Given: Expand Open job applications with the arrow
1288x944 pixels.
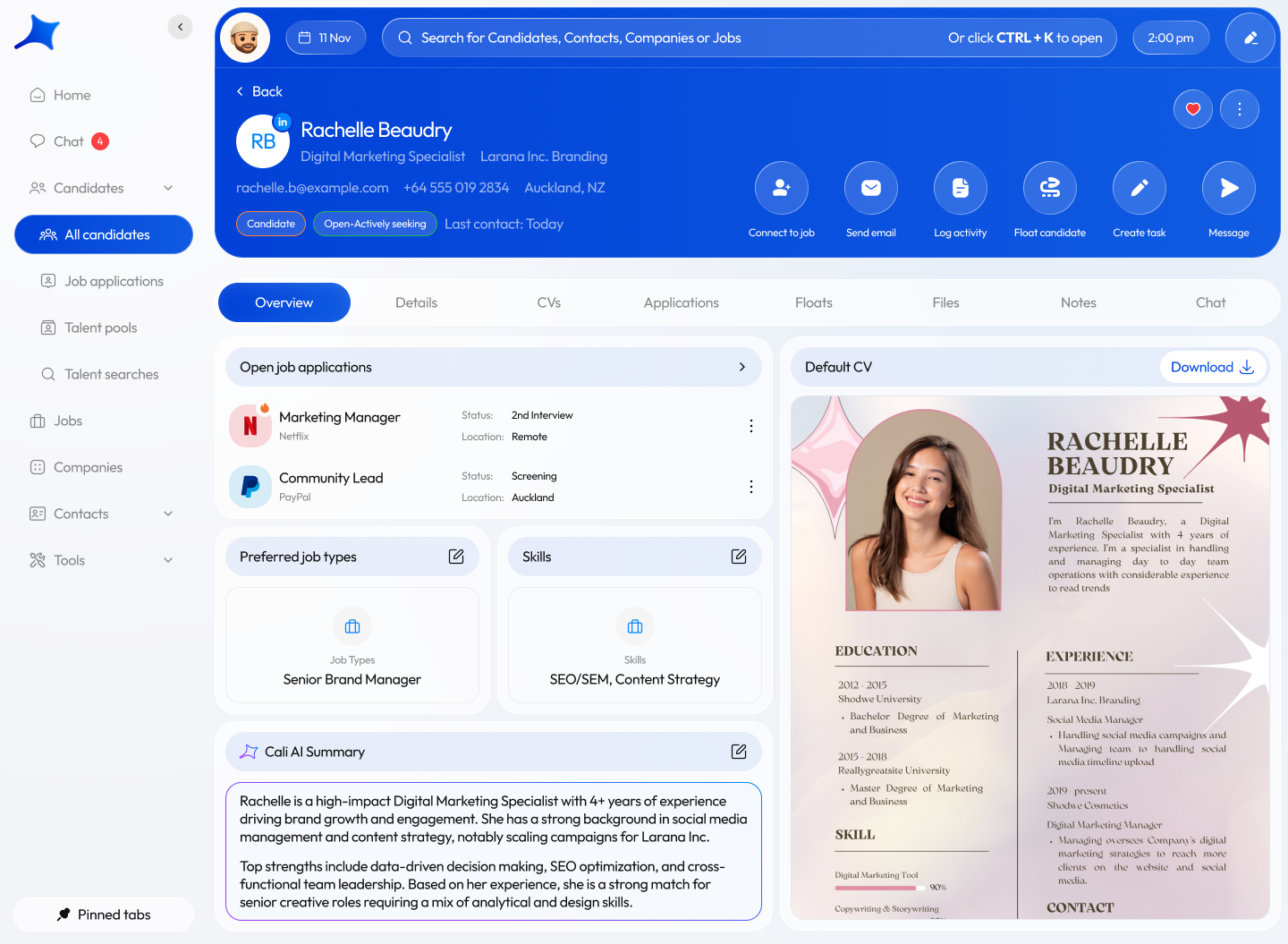Looking at the screenshot, I should click(x=742, y=367).
